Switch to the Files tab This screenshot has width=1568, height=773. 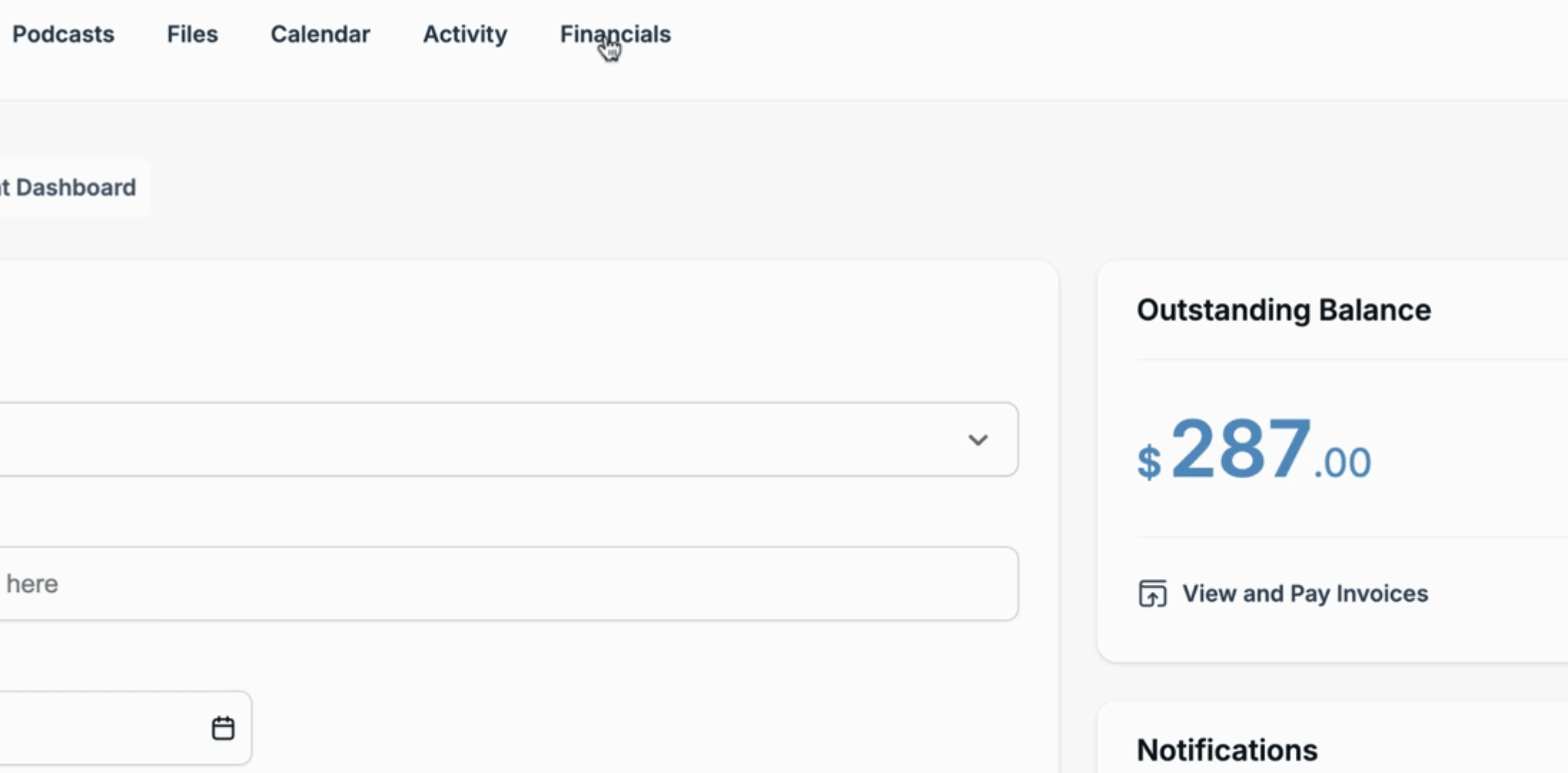pos(192,34)
